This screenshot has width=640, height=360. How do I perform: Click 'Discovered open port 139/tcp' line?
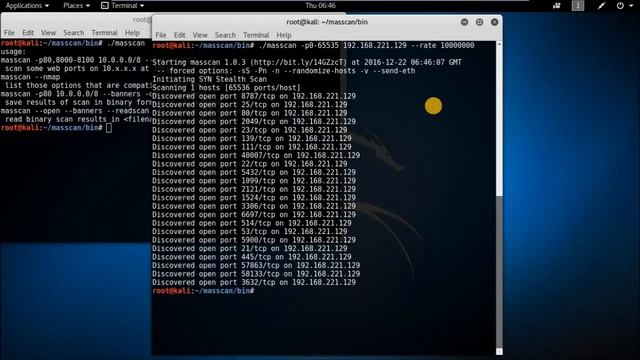coord(252,138)
